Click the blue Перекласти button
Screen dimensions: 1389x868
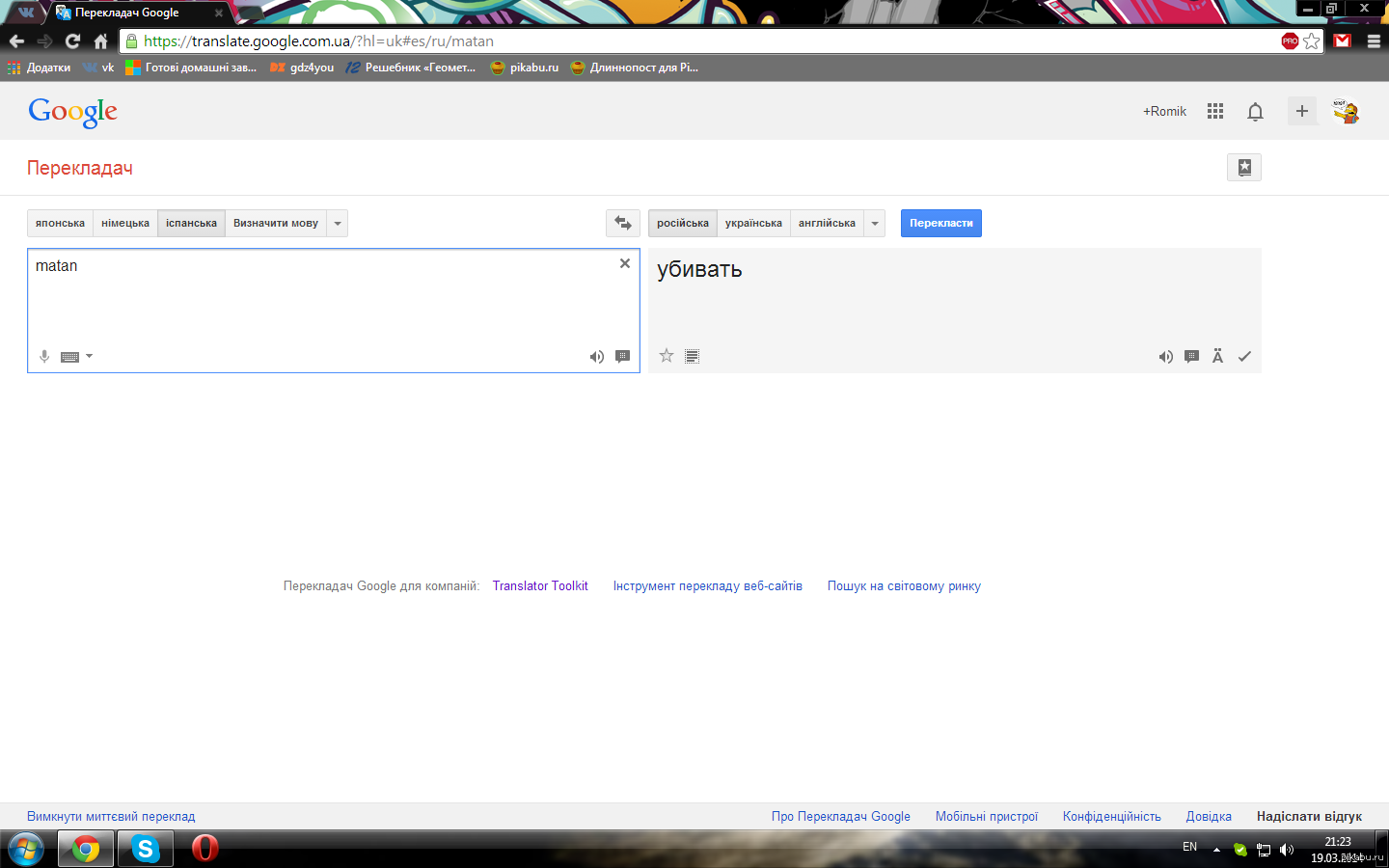click(941, 223)
